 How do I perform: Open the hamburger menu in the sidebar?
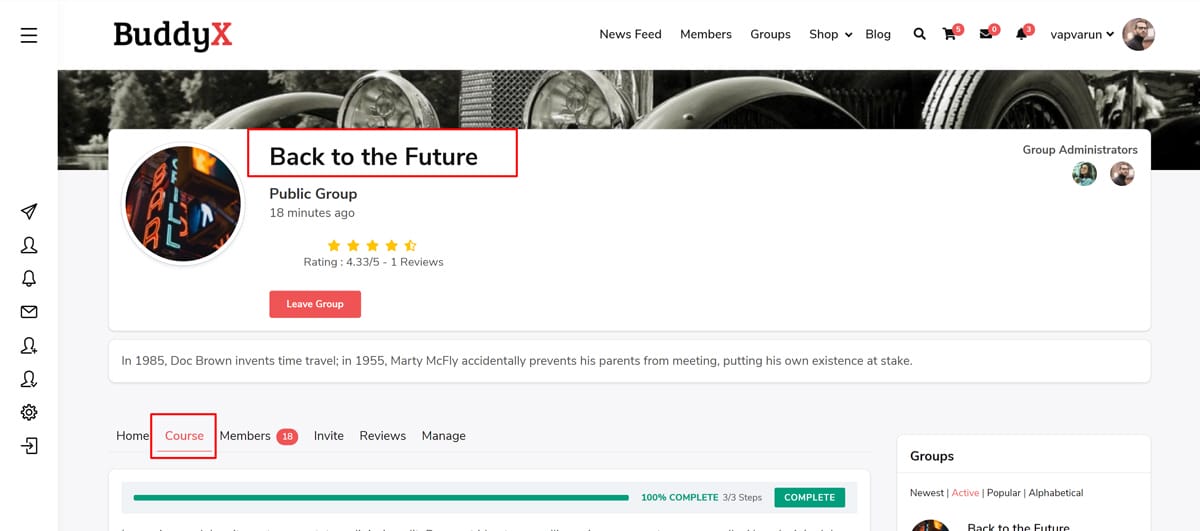[29, 35]
